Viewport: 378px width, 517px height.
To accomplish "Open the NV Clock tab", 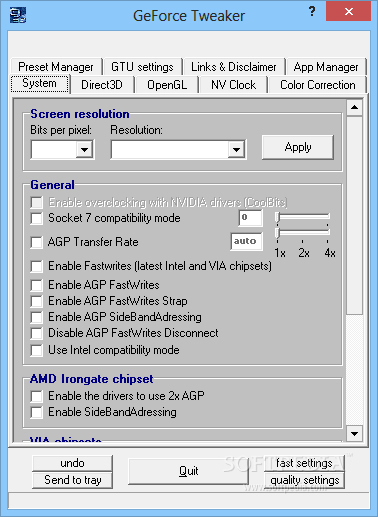I will click(x=234, y=85).
